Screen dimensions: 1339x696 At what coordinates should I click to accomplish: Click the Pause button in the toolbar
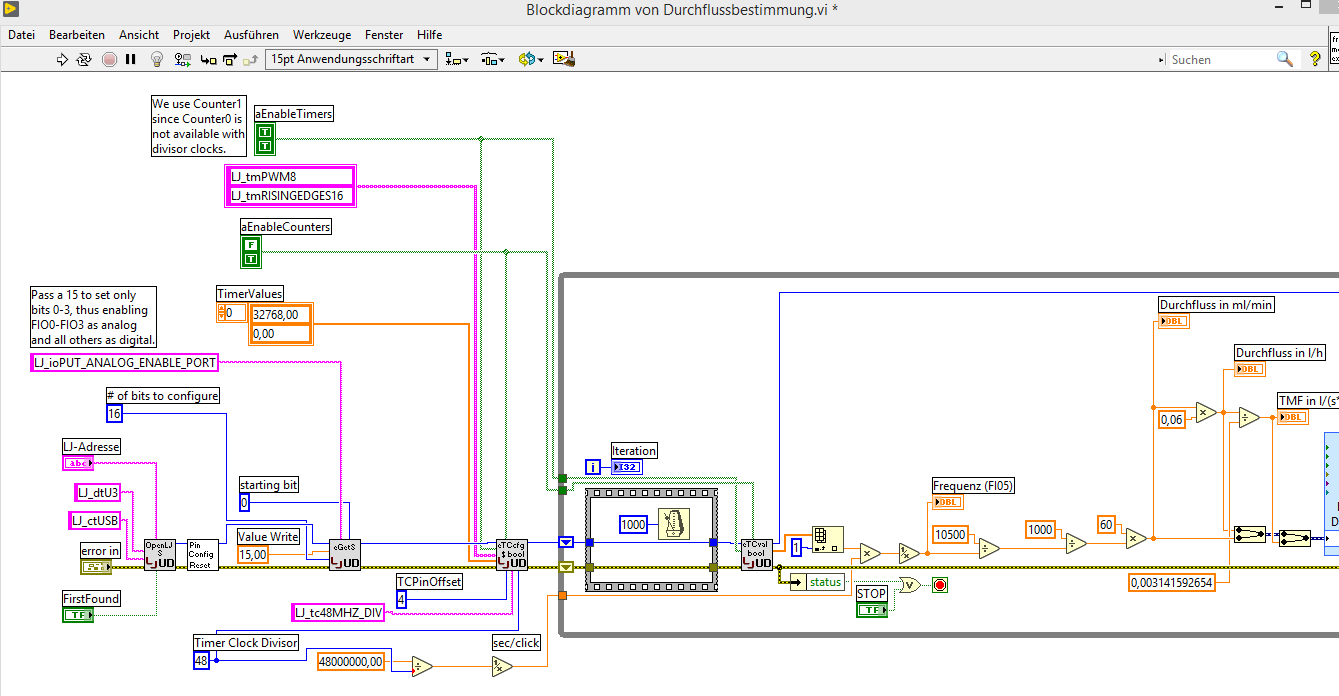pos(131,60)
